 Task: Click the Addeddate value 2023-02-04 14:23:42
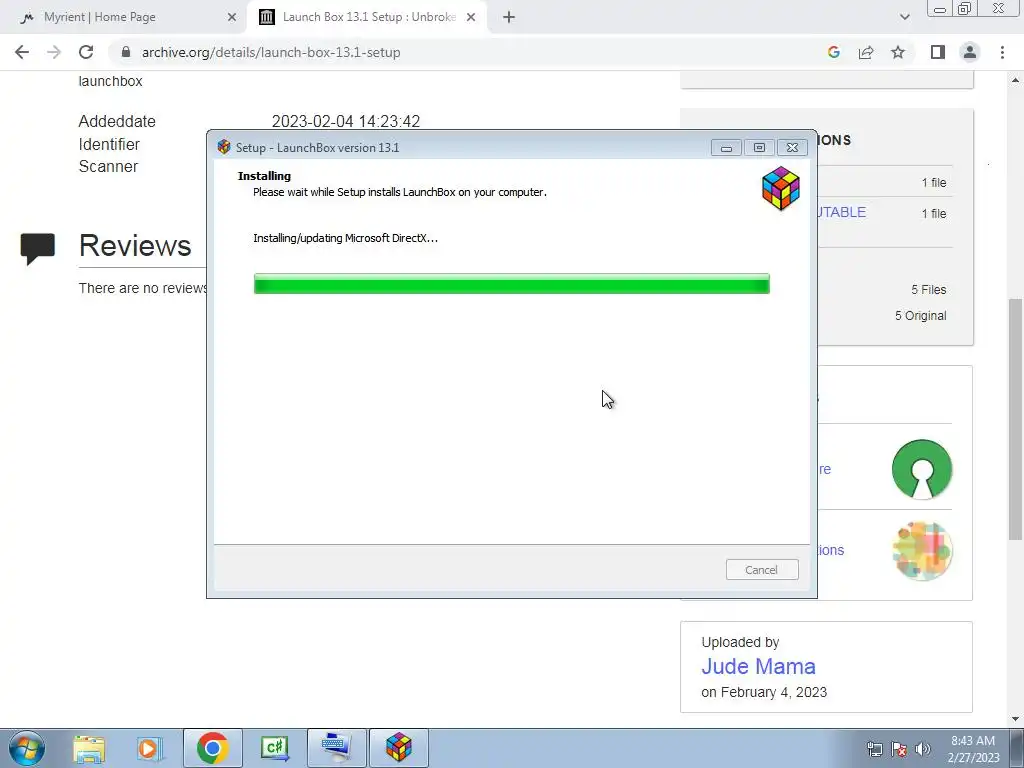345,121
